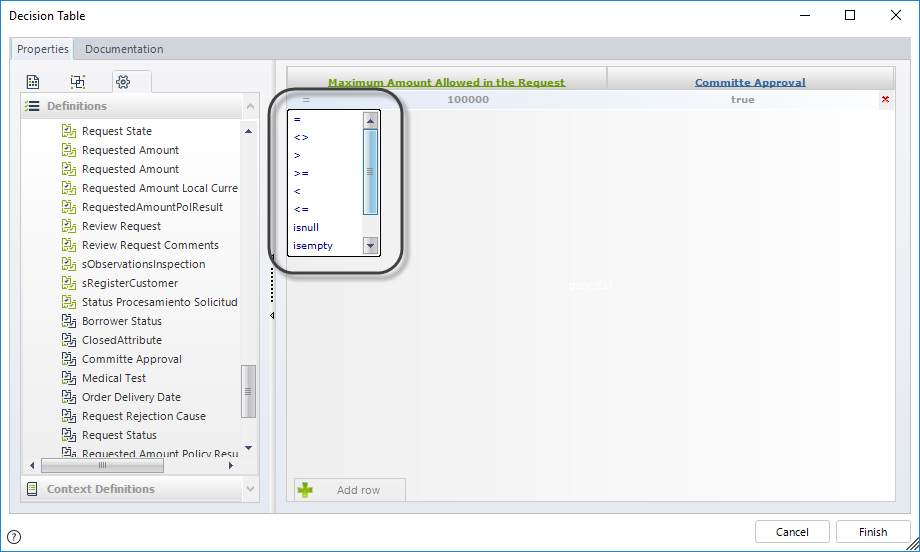Click the help question mark icon
The image size is (920, 552).
point(14,537)
